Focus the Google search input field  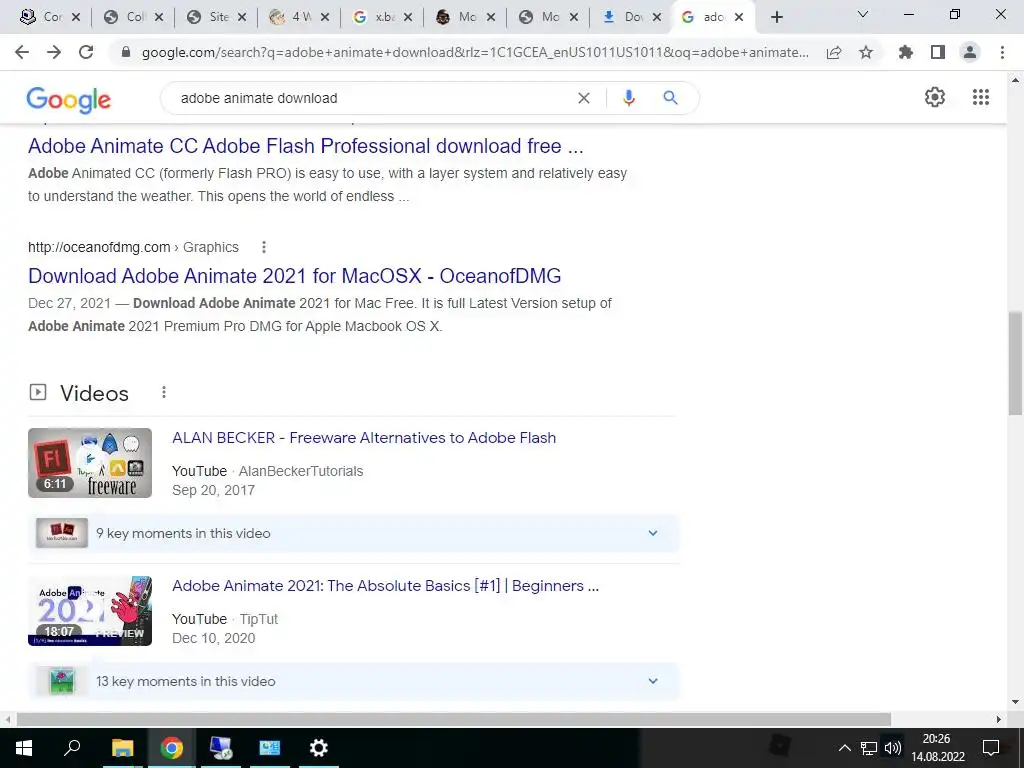pyautogui.click(x=372, y=98)
